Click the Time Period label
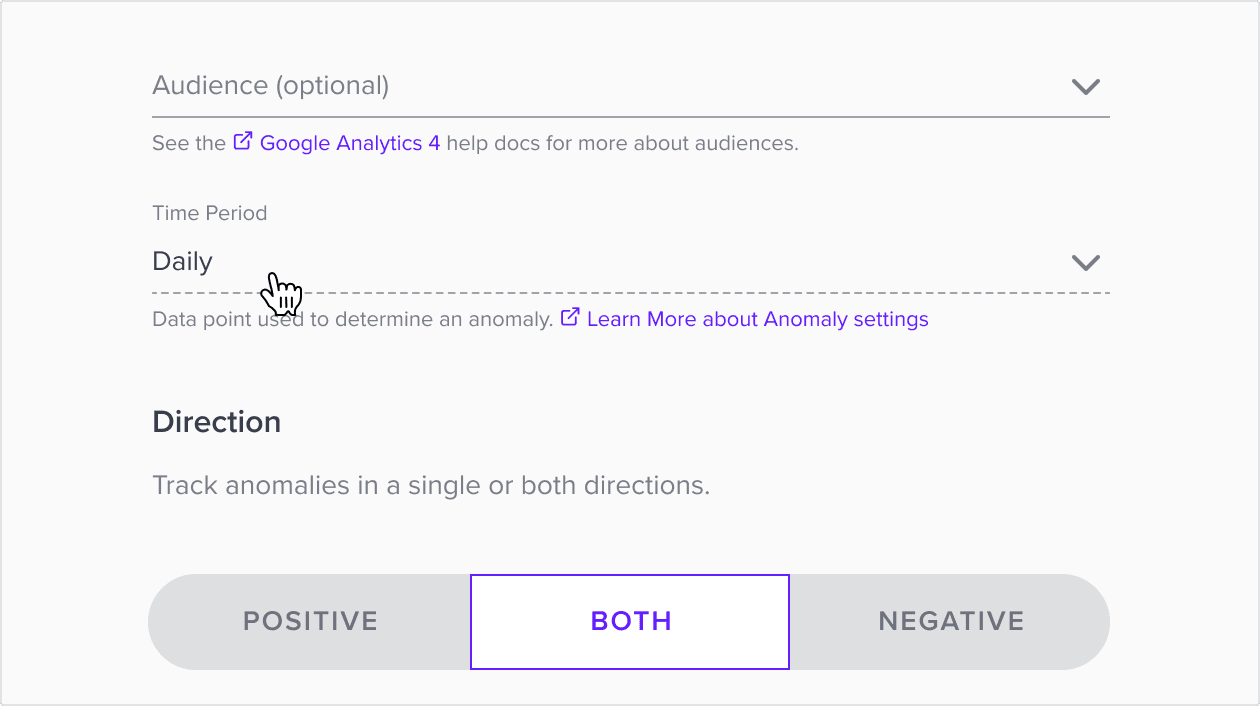Screen dimensions: 1260x706 point(209,212)
